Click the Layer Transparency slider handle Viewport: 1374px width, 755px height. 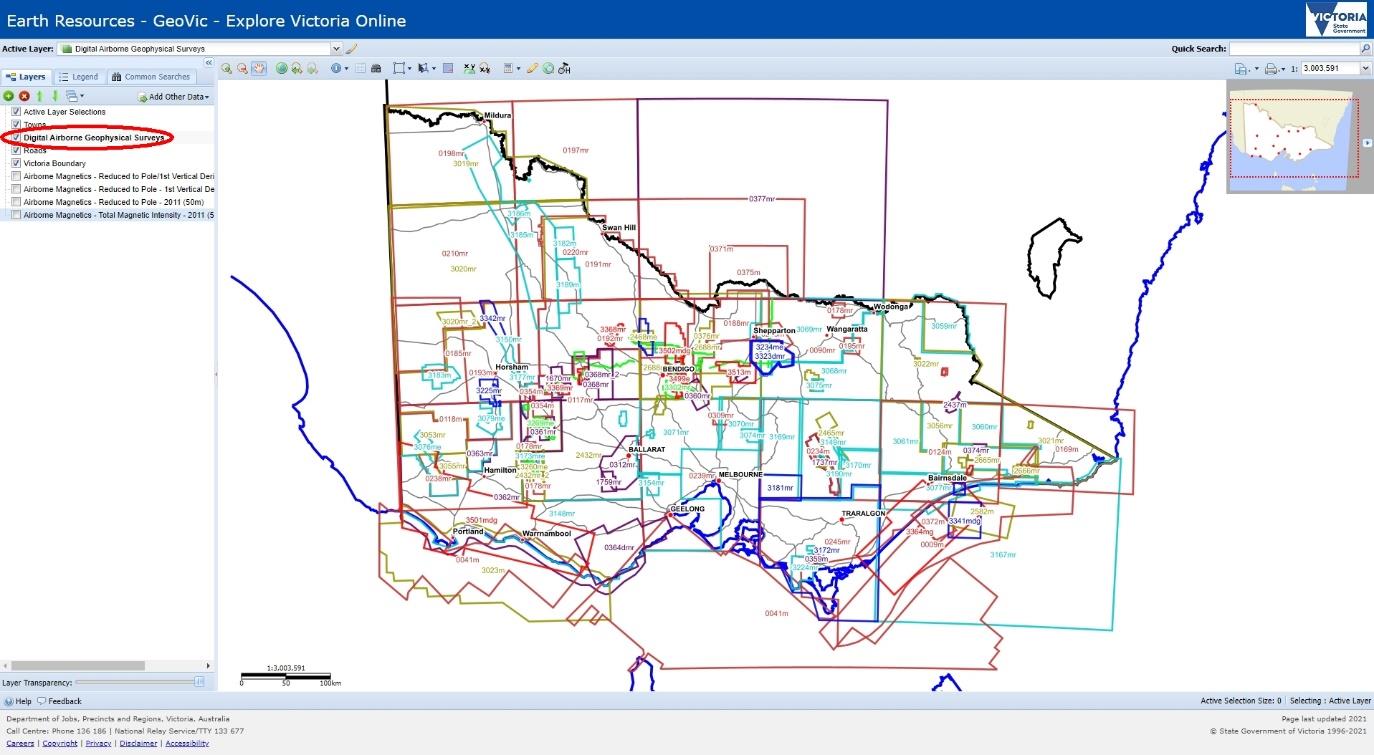[199, 681]
